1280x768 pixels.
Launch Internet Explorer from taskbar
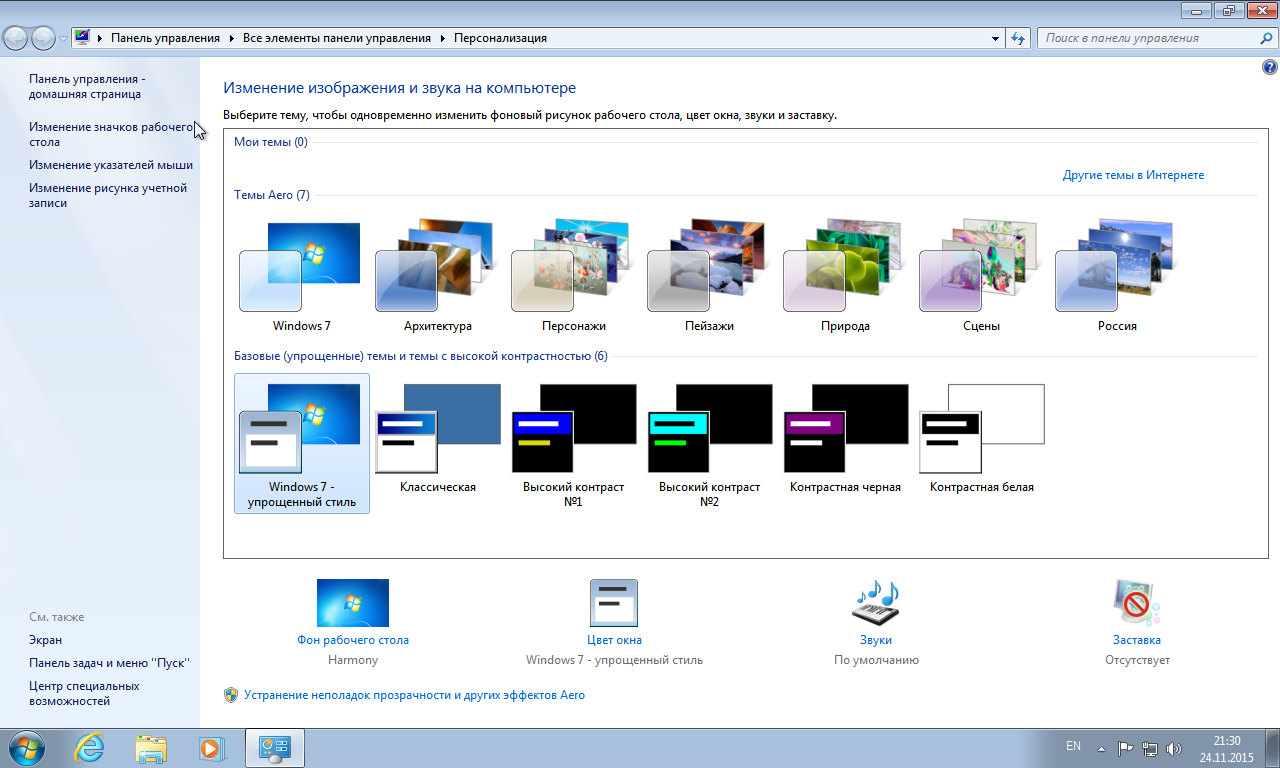pos(90,748)
